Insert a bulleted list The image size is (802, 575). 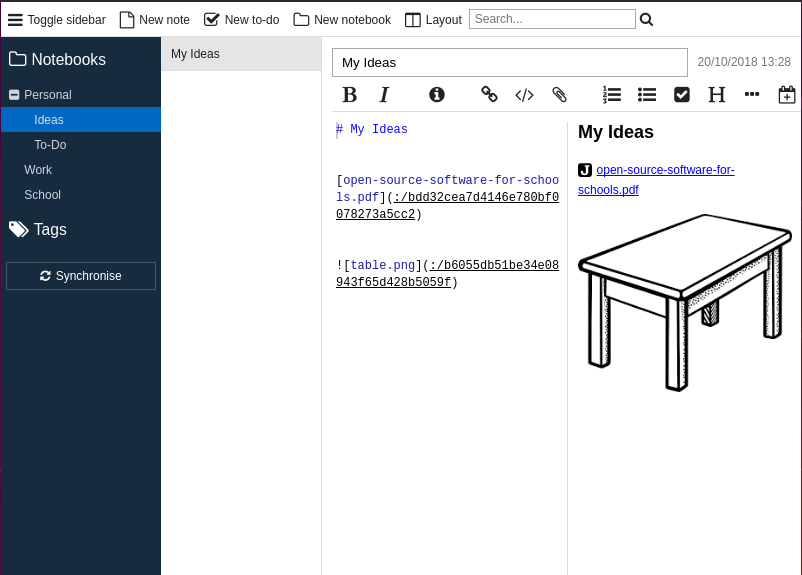click(647, 95)
